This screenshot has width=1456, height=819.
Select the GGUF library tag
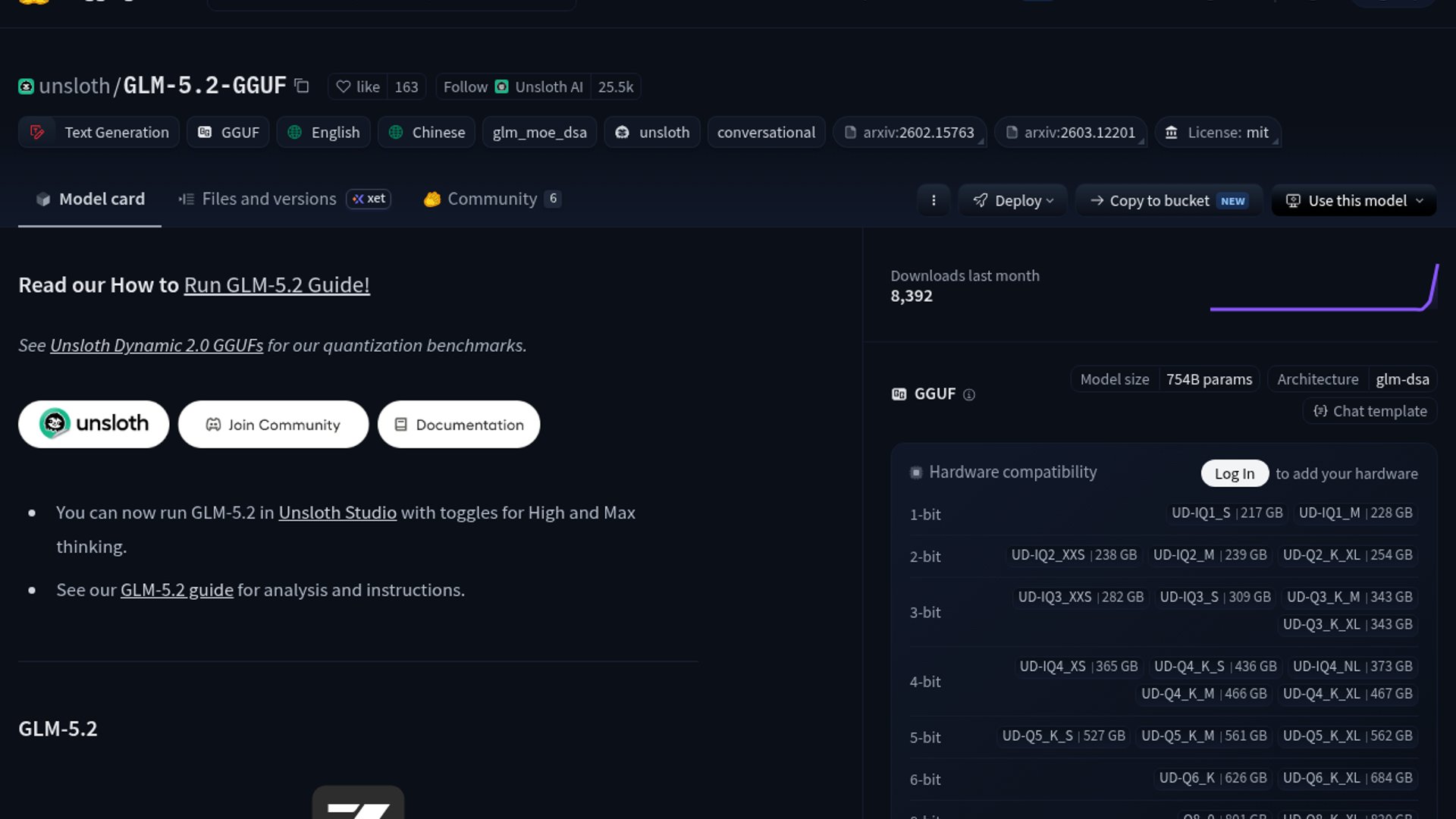coord(228,132)
